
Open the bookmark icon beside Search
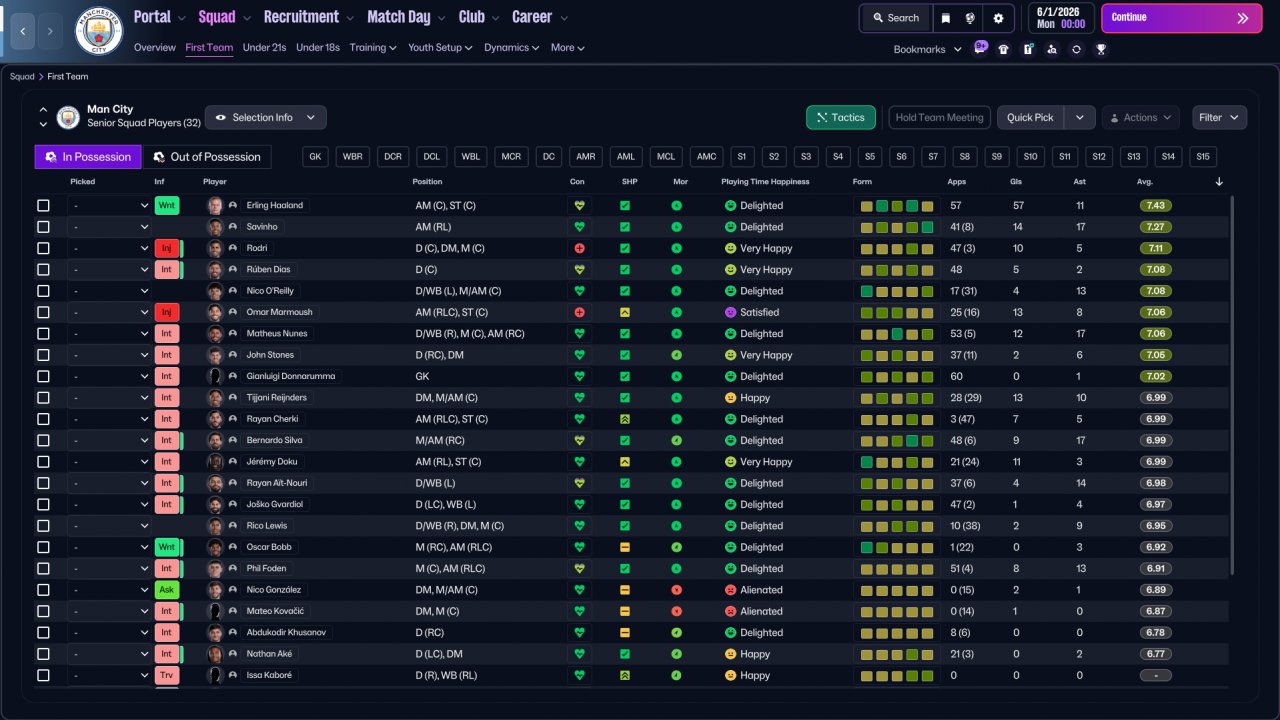(946, 18)
